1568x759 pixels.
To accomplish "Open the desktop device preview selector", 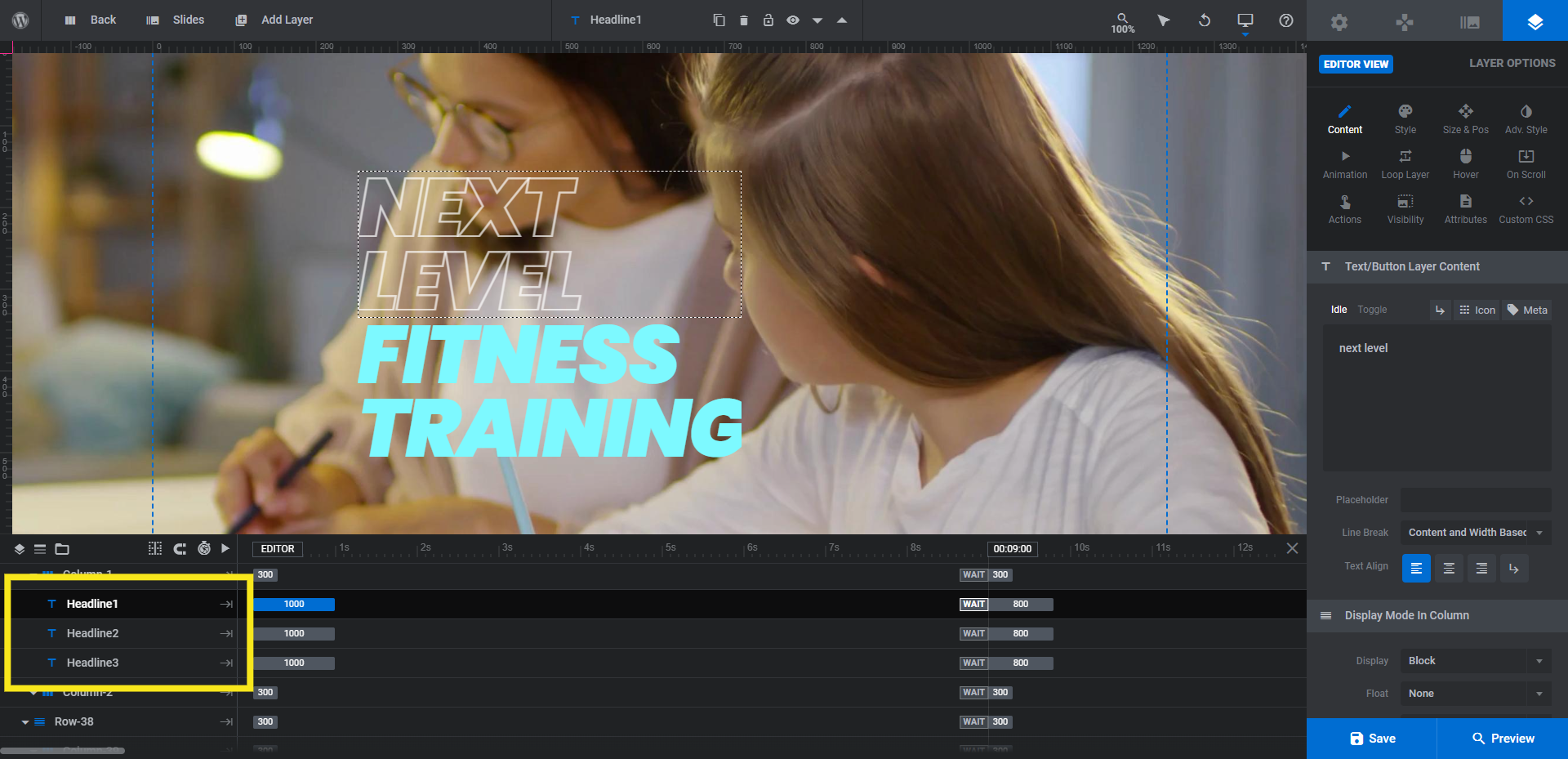I will (1245, 20).
